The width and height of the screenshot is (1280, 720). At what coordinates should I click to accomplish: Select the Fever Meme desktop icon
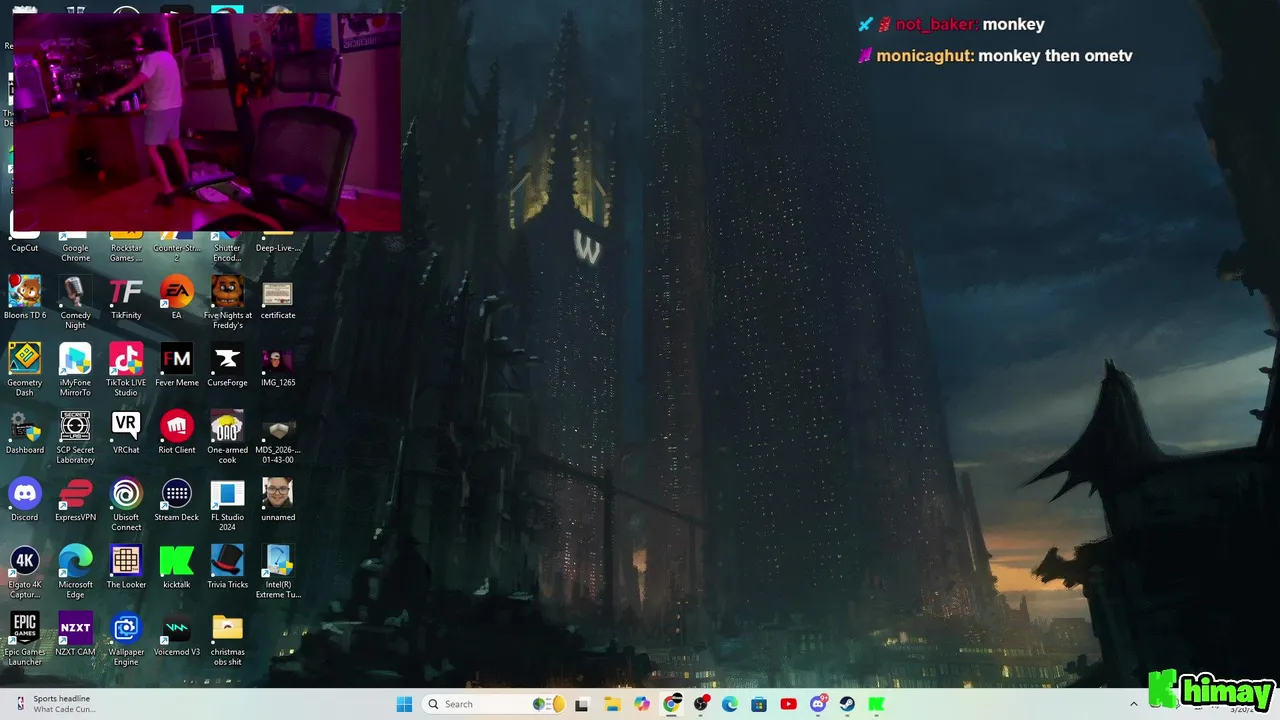[177, 366]
